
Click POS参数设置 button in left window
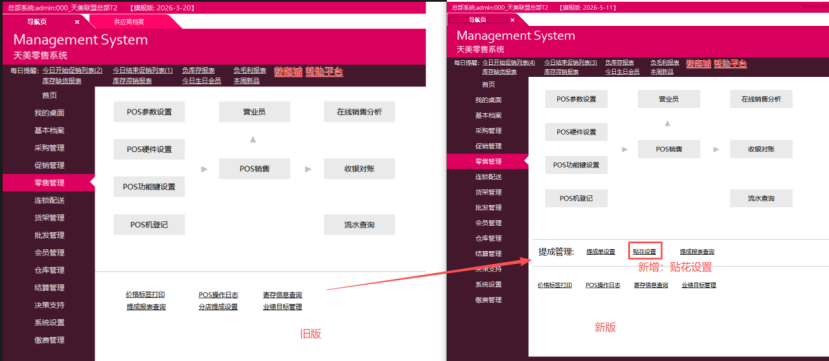coord(149,112)
